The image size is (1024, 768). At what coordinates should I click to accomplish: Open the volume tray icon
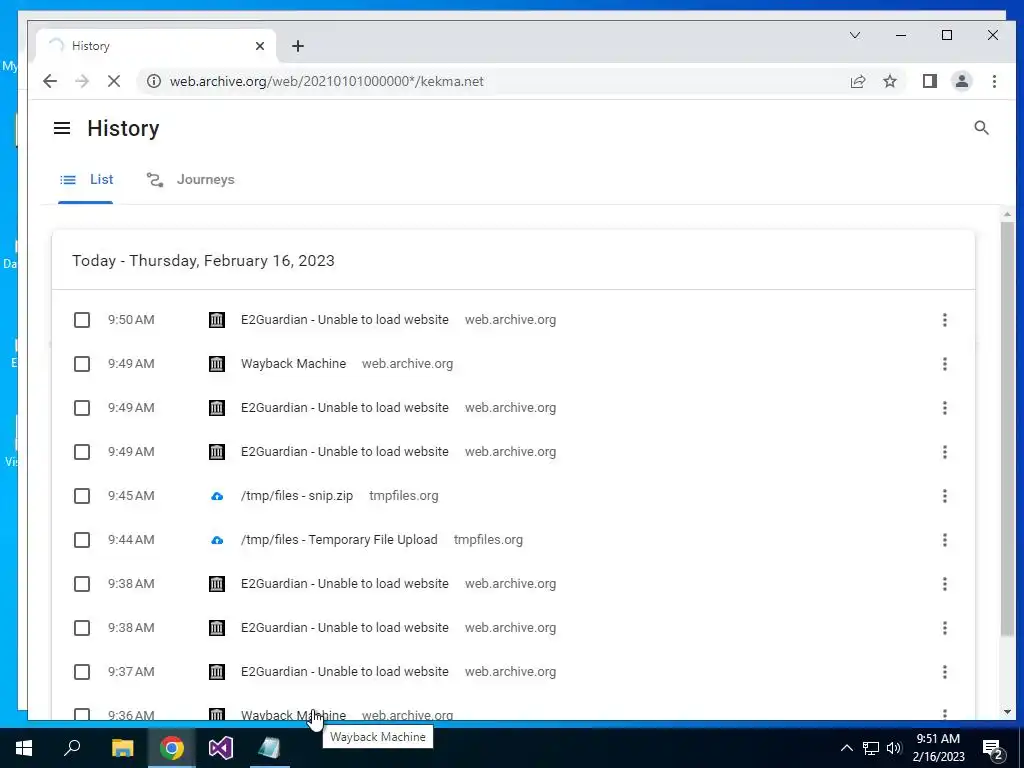tap(894, 748)
